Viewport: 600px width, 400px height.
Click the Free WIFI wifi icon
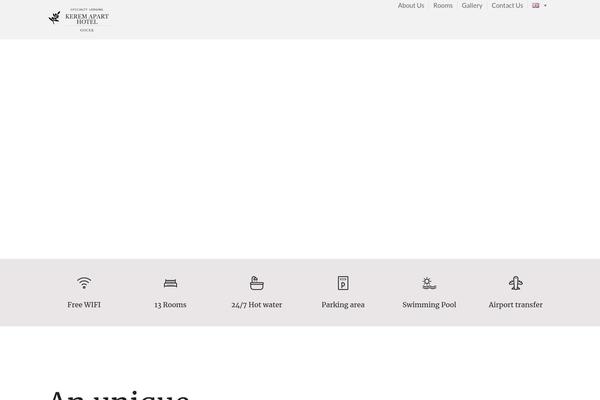84,283
